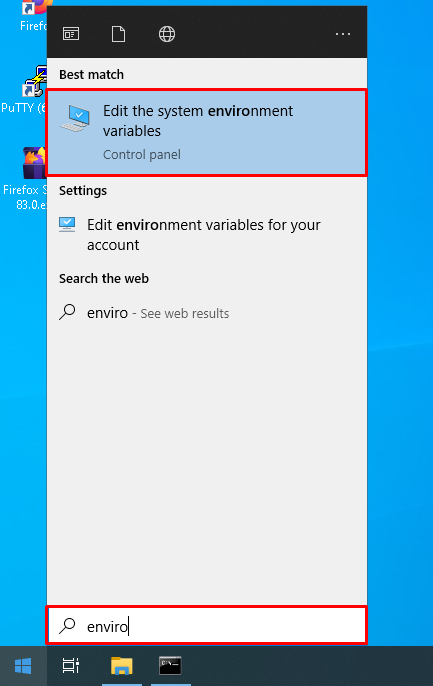Select the Firefox Setup 83.0 desktop file

pos(25,178)
